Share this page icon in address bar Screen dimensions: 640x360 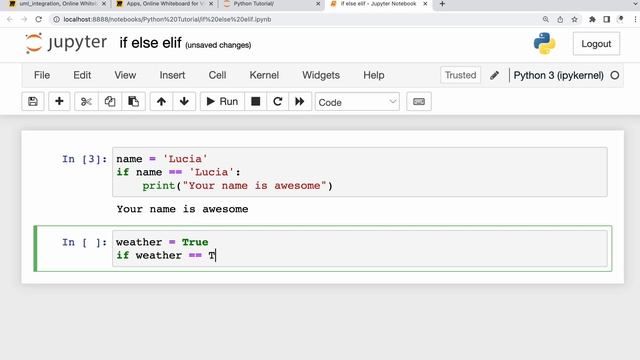[560, 19]
